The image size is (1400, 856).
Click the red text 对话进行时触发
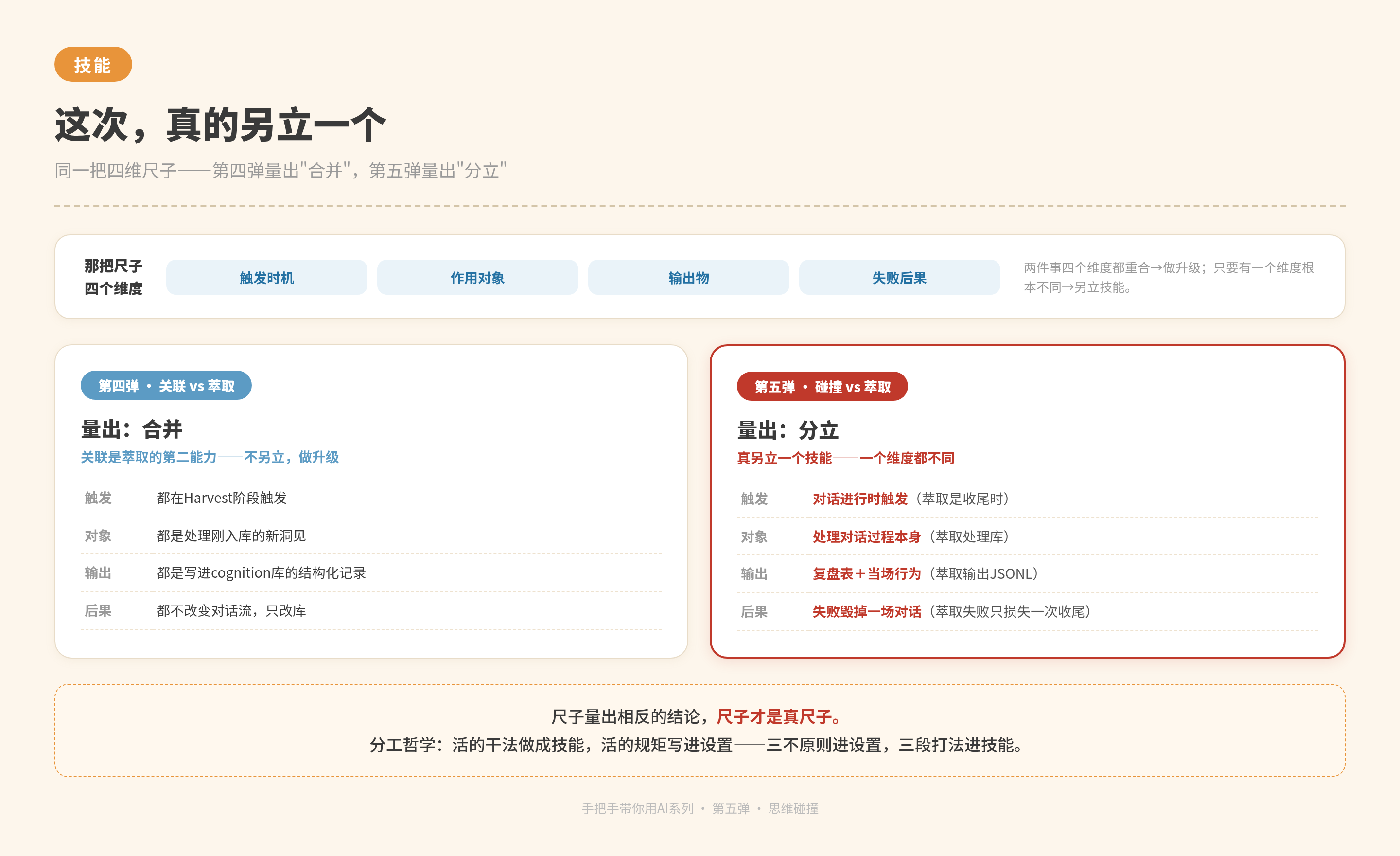pyautogui.click(x=859, y=499)
